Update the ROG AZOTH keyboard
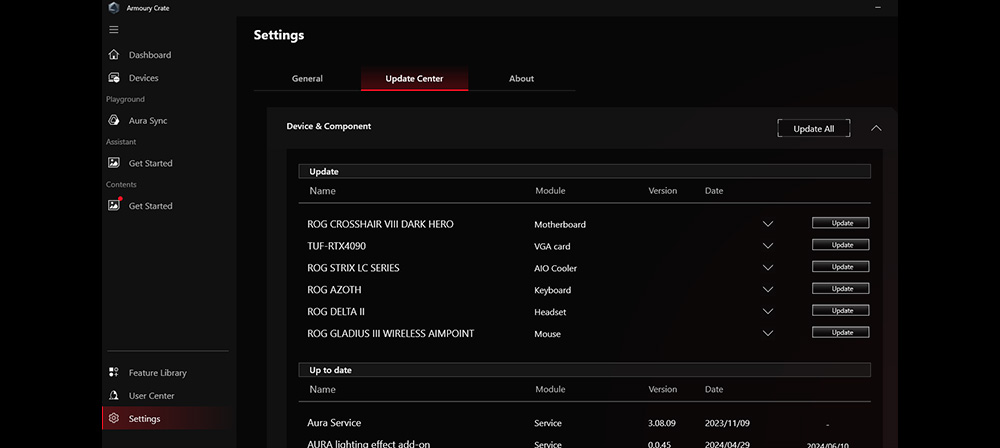Viewport: 1000px width, 448px height. coord(841,288)
